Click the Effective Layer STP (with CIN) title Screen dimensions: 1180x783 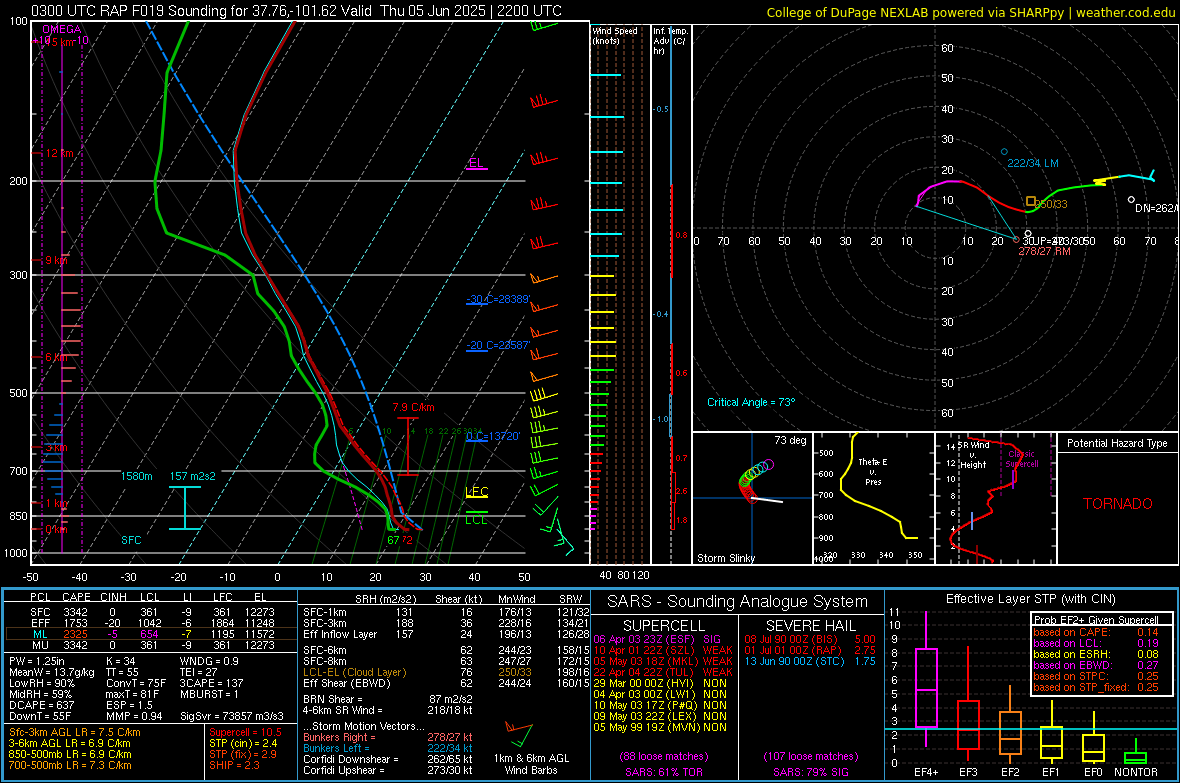[x=1030, y=599]
